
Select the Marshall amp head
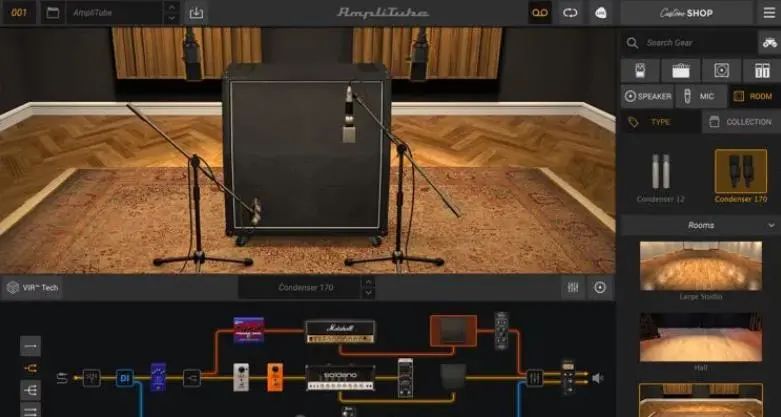click(340, 332)
